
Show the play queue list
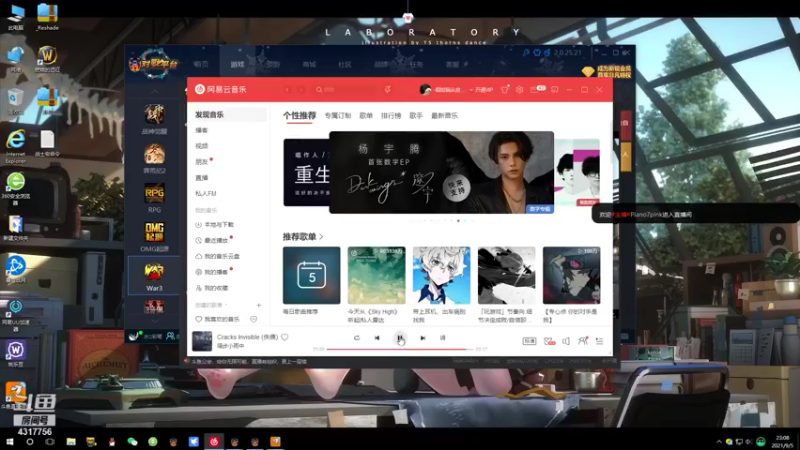coord(599,341)
